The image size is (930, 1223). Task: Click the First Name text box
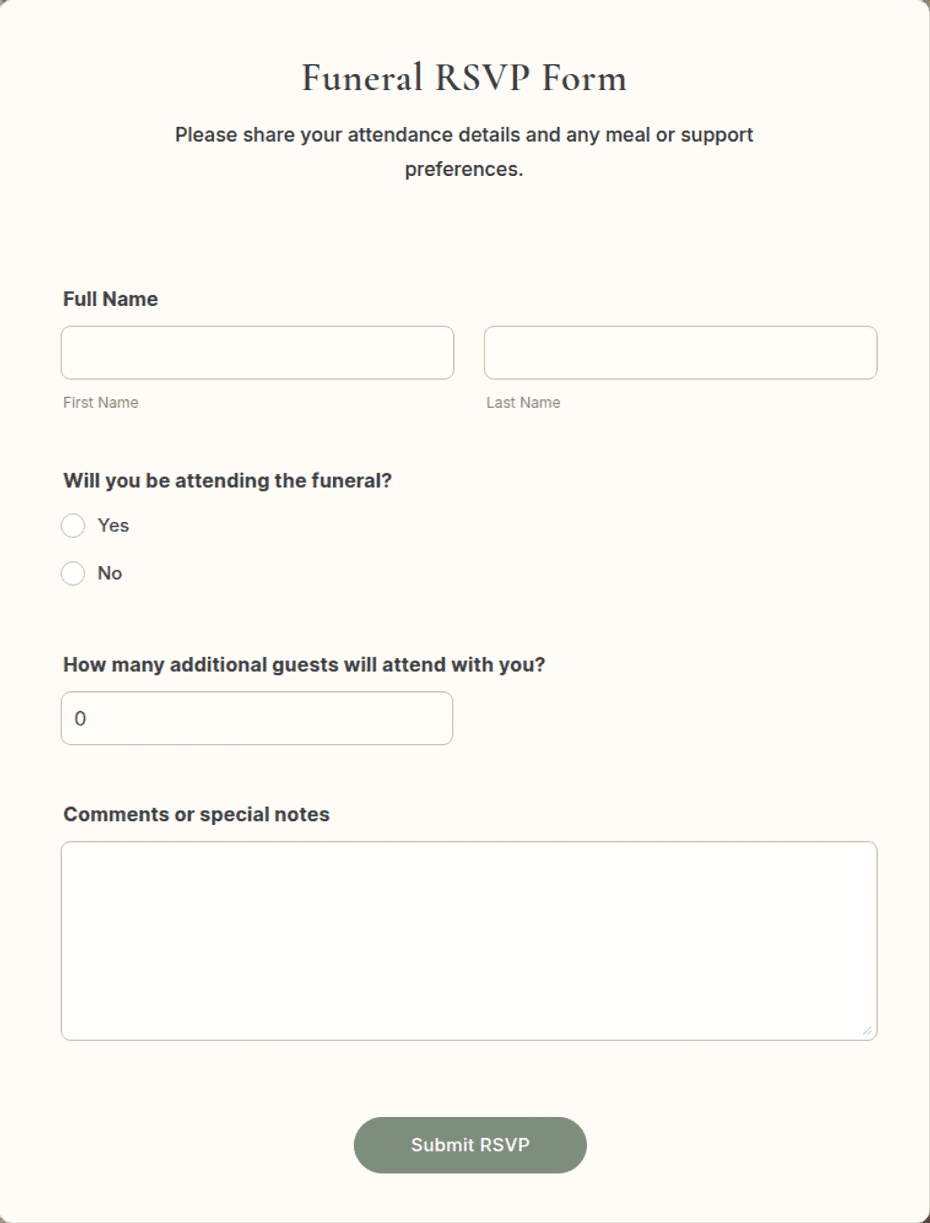click(x=257, y=353)
